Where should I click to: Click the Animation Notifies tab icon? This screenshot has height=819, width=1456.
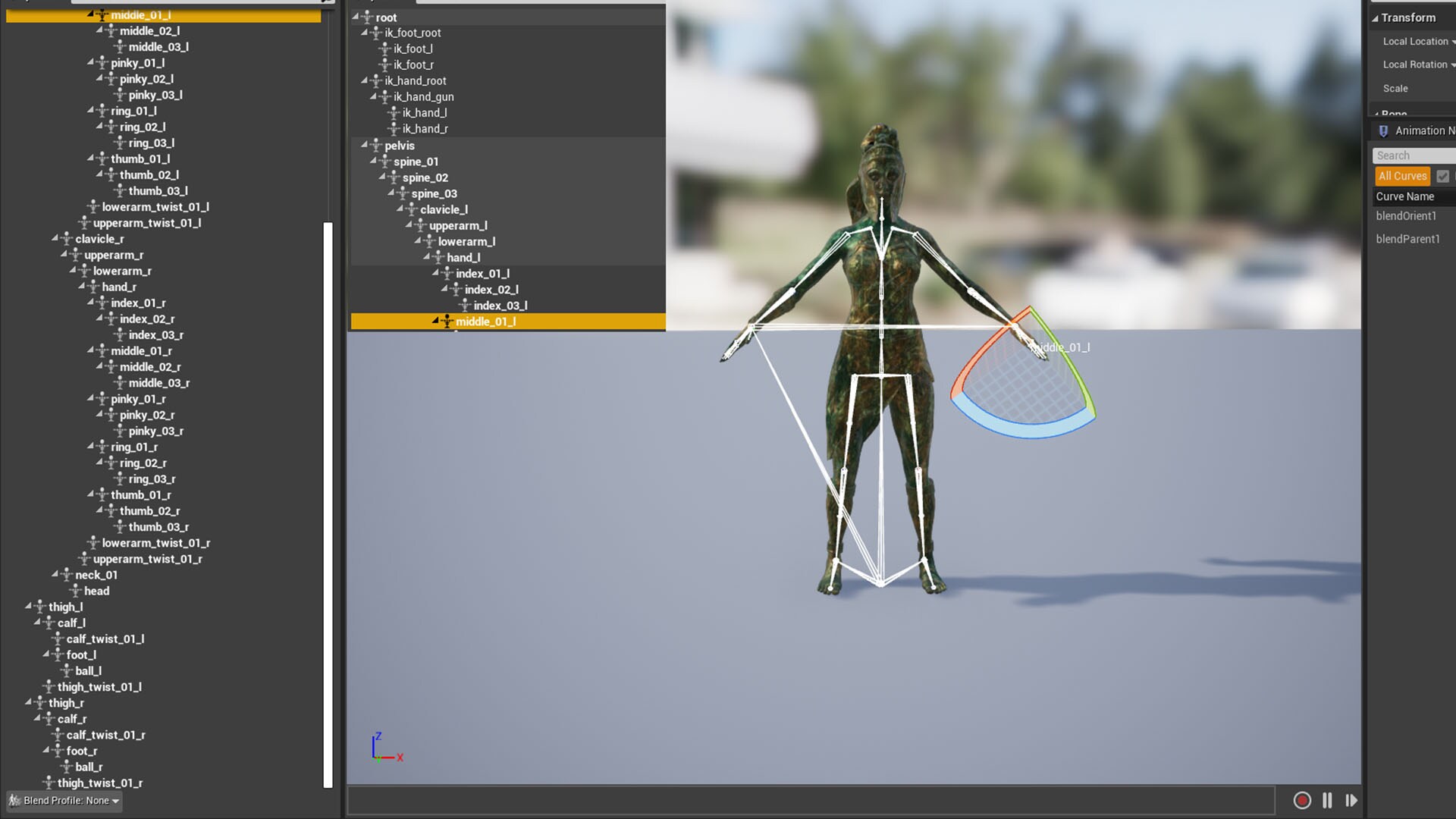pos(1383,130)
